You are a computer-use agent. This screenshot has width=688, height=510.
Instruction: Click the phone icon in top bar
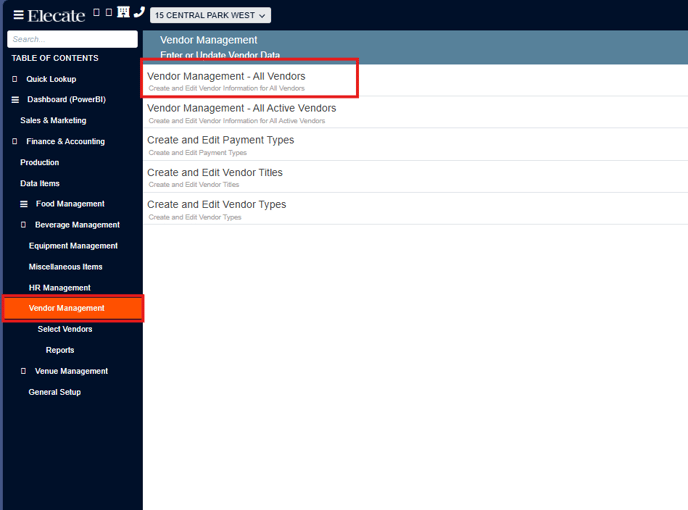pos(139,12)
